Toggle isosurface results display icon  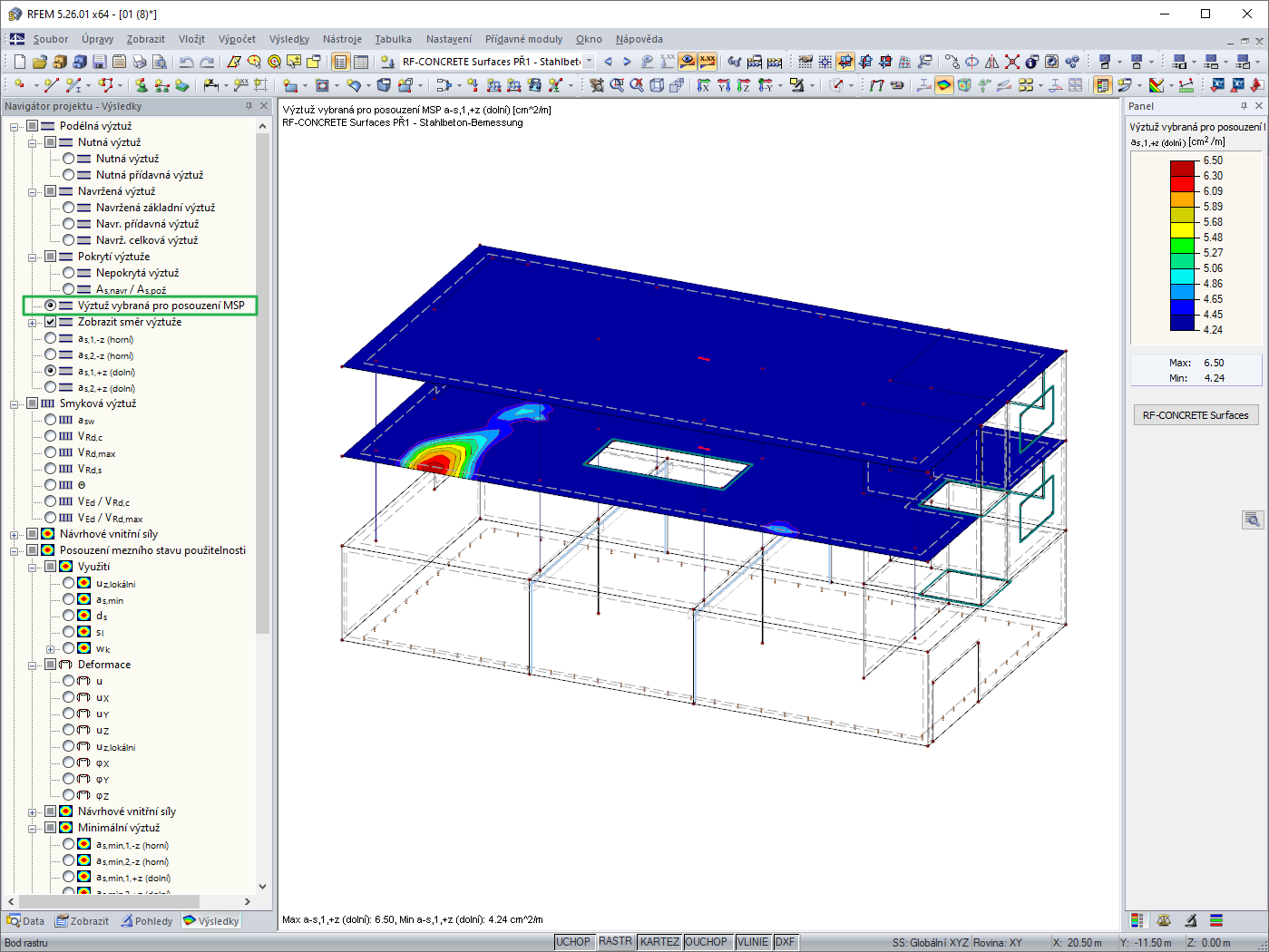tap(944, 85)
